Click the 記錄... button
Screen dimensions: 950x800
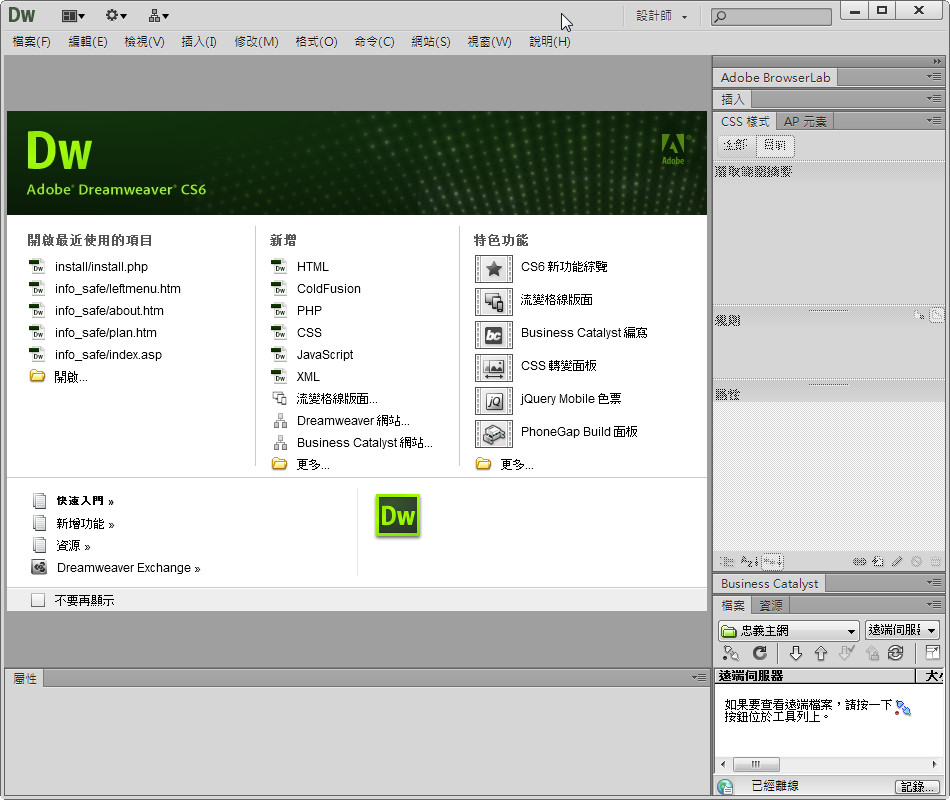coord(916,787)
